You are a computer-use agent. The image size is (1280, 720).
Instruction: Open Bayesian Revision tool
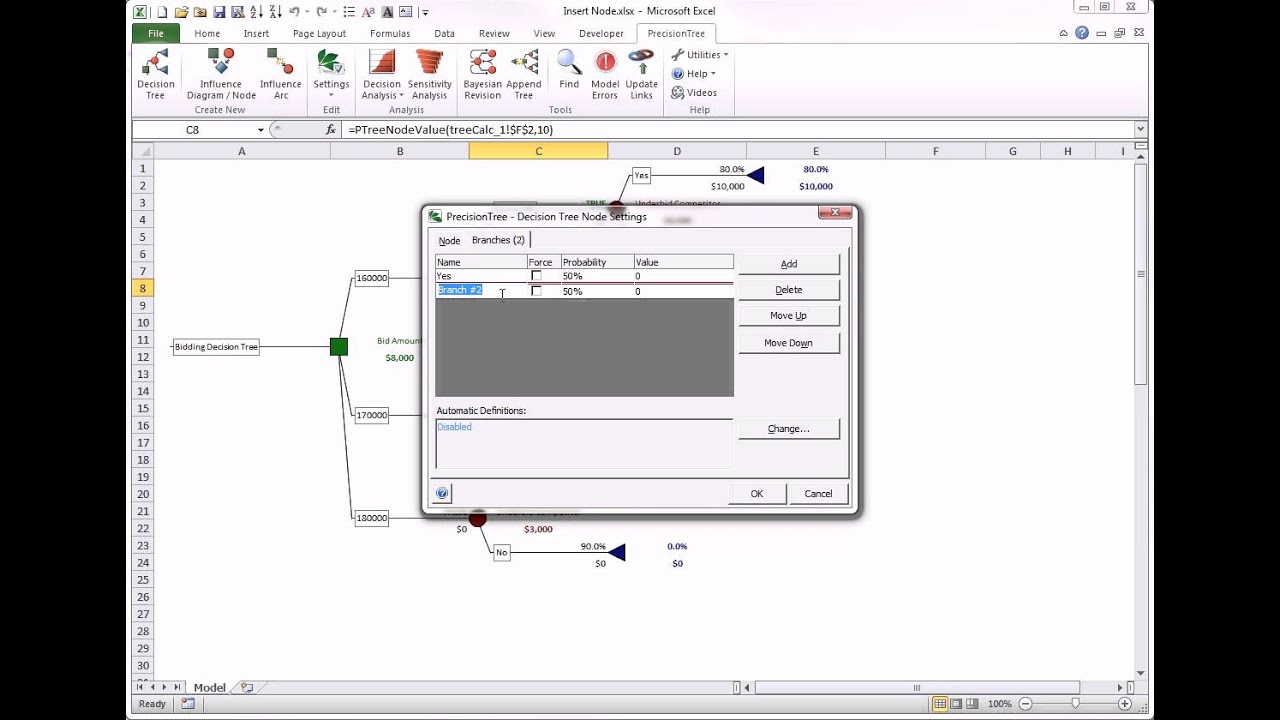[482, 75]
